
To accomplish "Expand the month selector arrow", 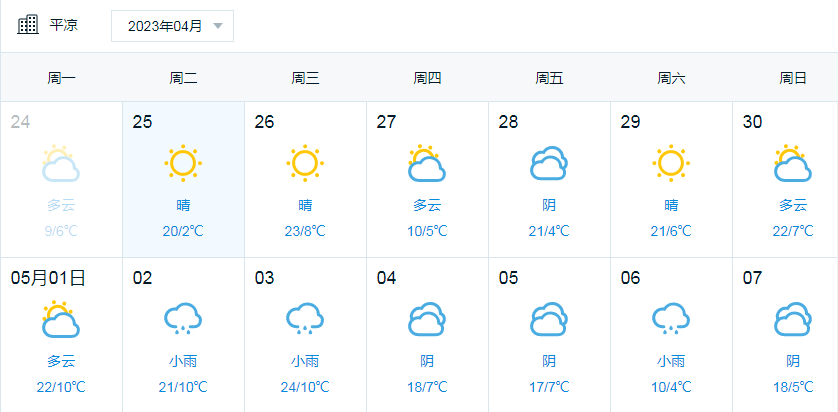I will 218,26.
